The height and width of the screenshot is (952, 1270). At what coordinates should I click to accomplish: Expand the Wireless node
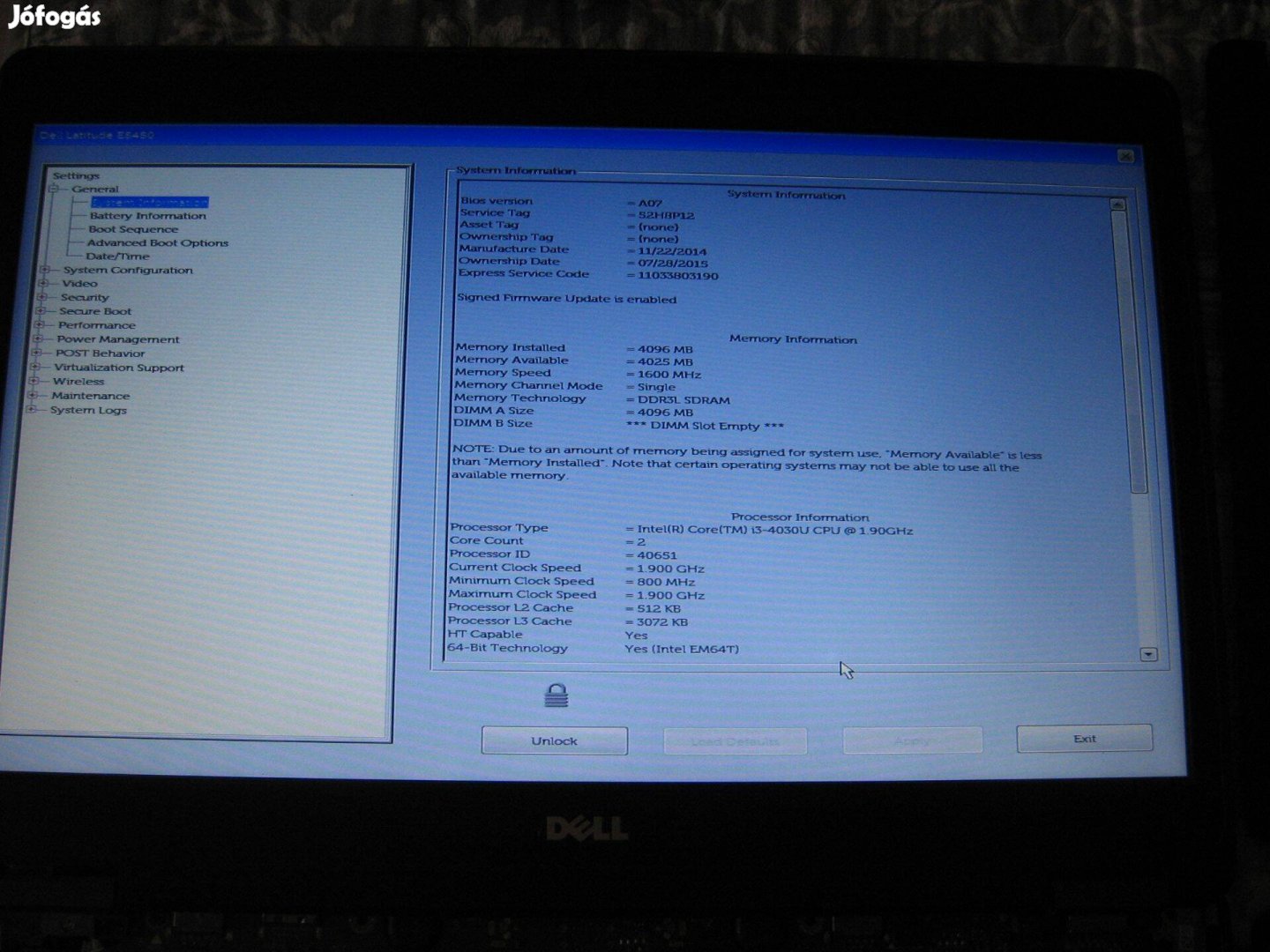click(x=34, y=382)
